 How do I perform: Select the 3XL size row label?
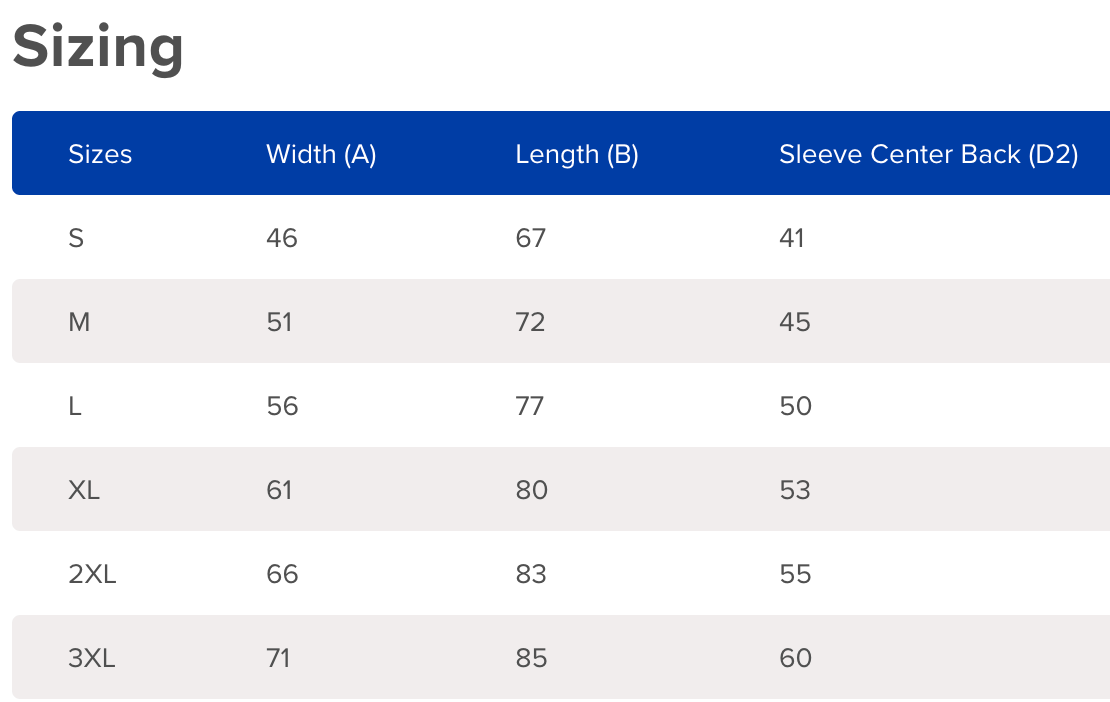(92, 658)
